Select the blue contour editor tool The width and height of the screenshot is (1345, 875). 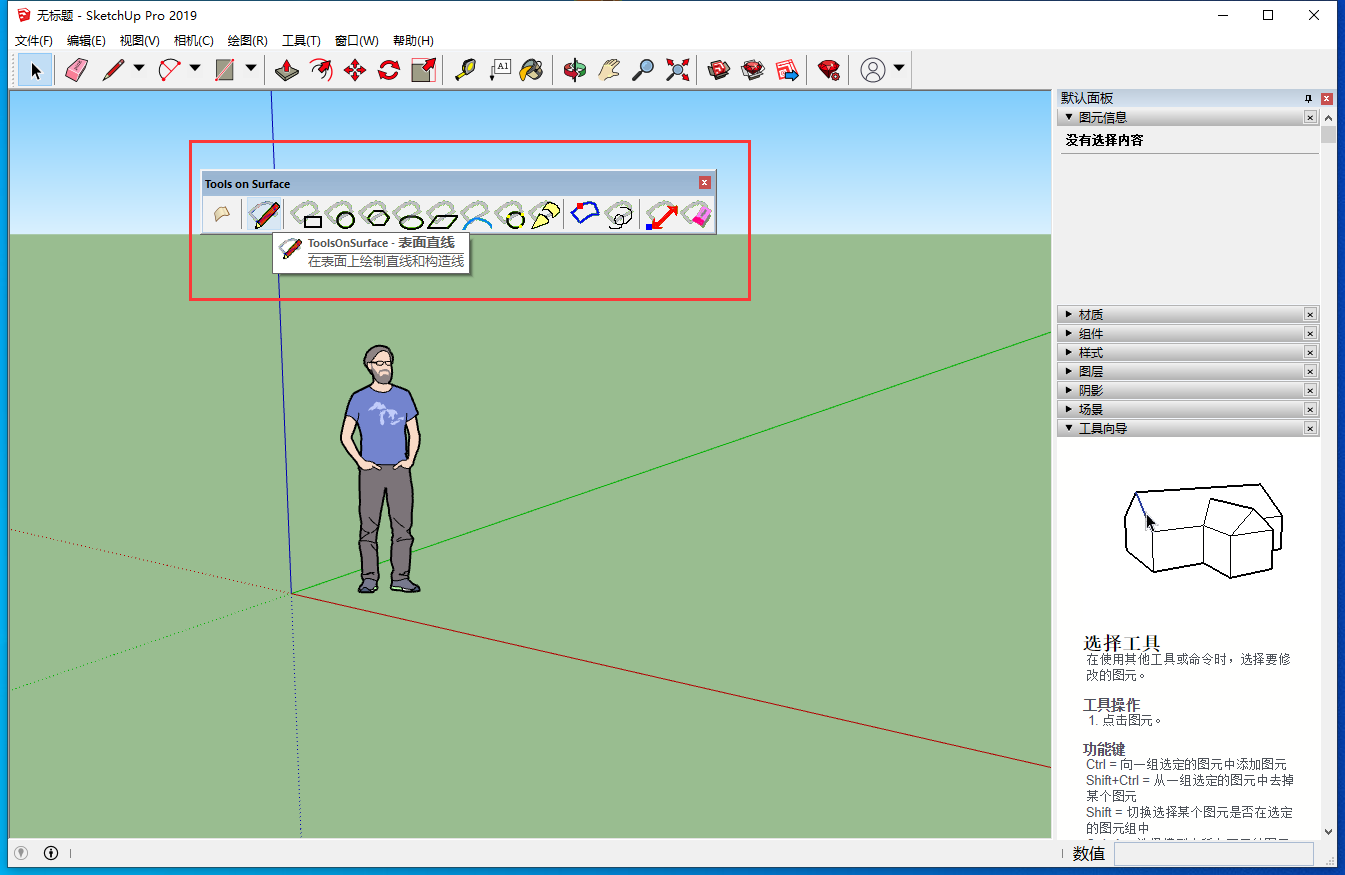point(585,215)
